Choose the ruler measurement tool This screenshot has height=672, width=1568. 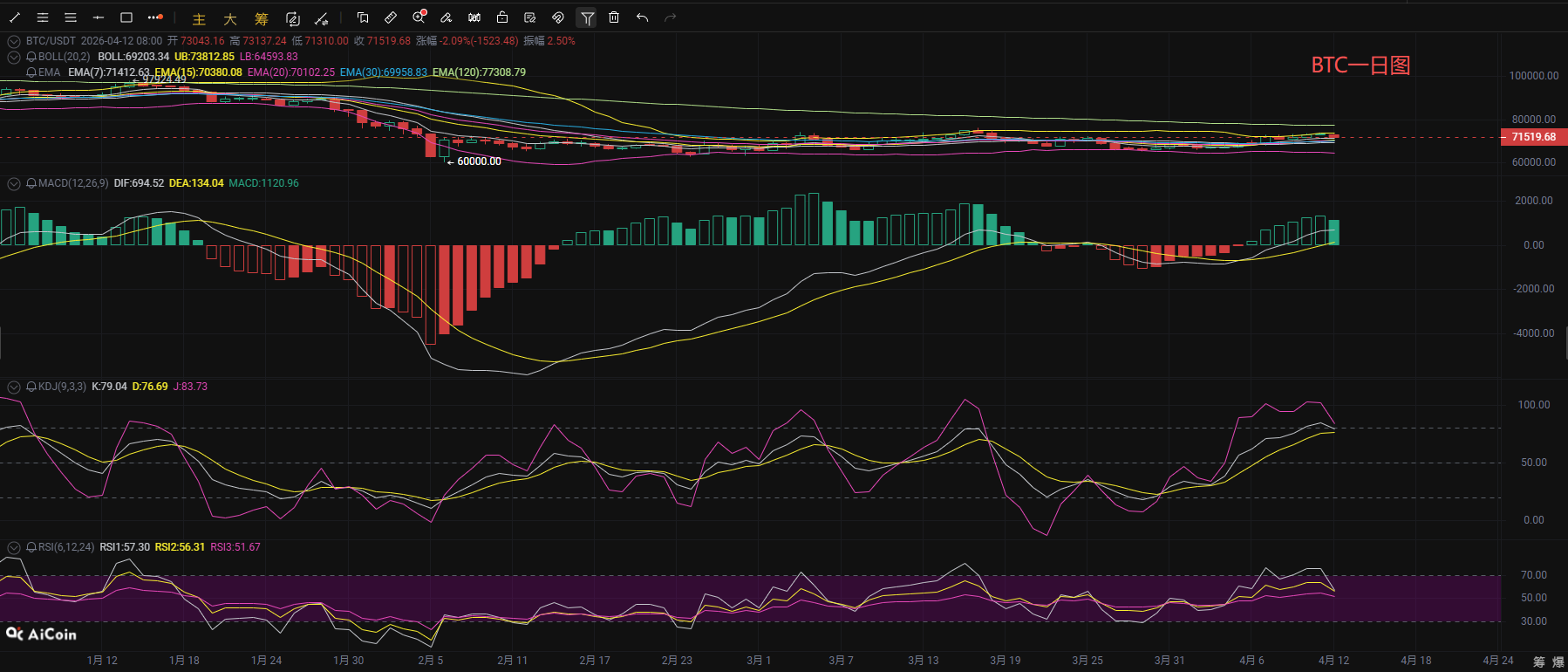(x=391, y=17)
